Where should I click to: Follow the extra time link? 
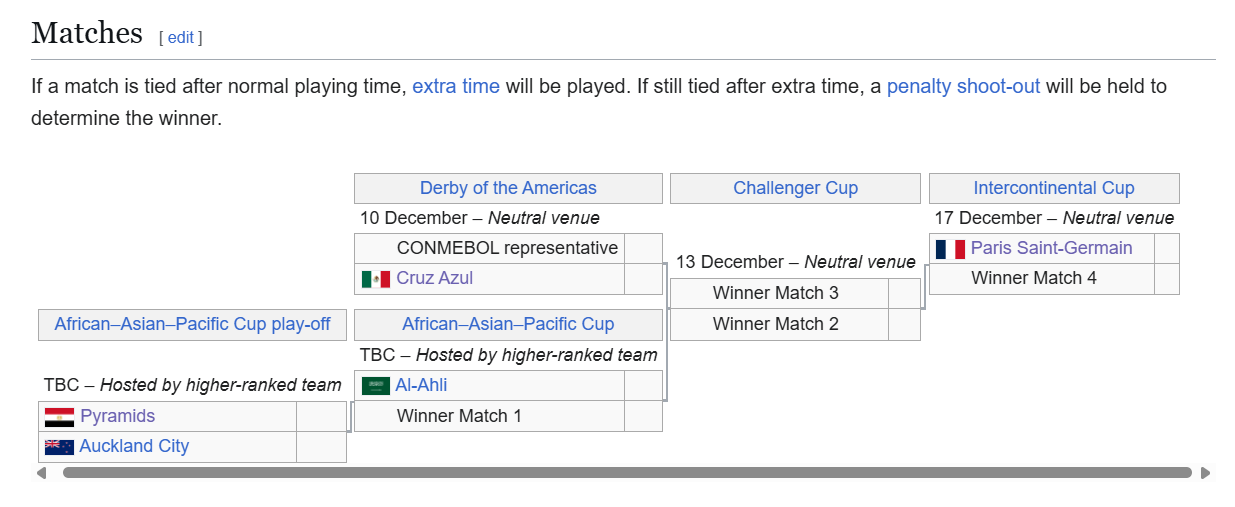click(x=455, y=86)
